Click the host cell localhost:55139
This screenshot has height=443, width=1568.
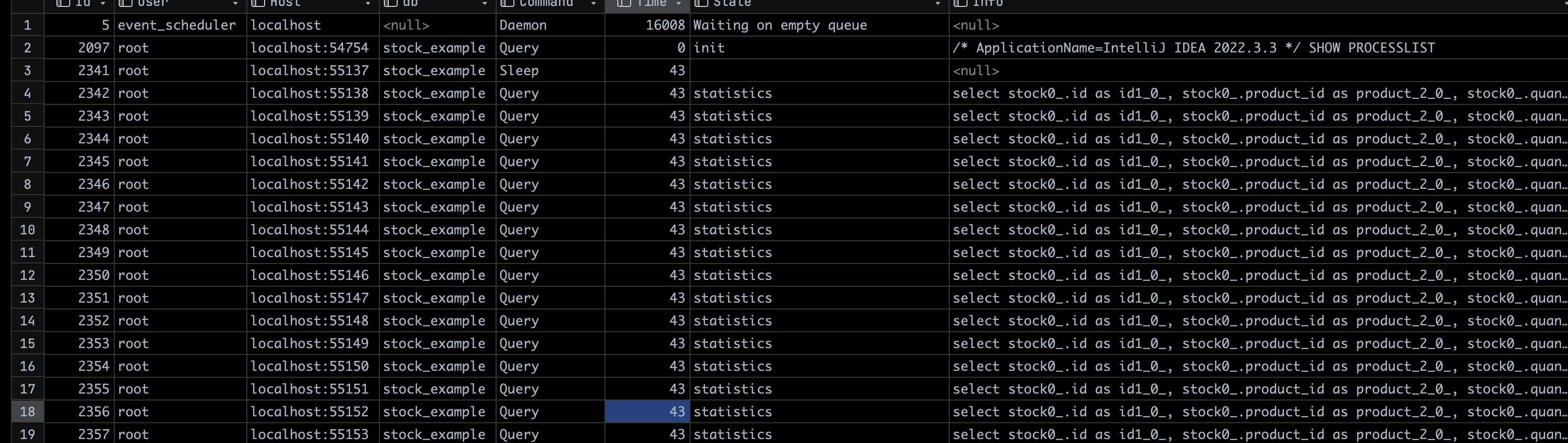point(313,116)
